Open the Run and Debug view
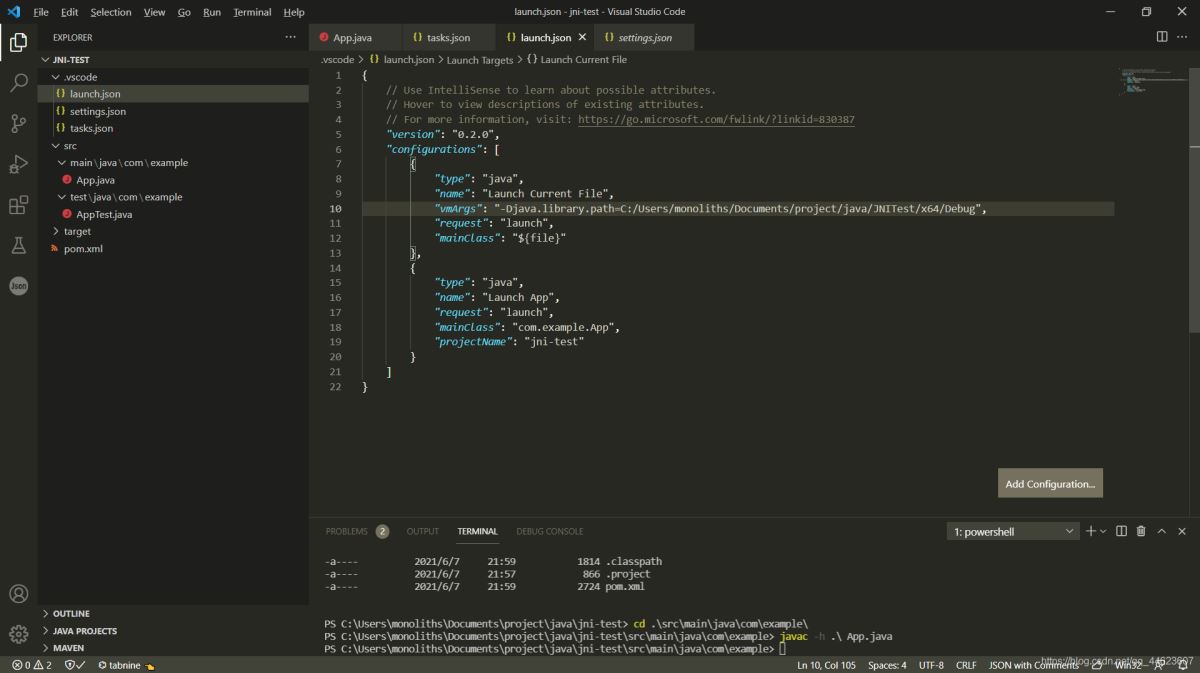The image size is (1200, 673). (x=18, y=163)
